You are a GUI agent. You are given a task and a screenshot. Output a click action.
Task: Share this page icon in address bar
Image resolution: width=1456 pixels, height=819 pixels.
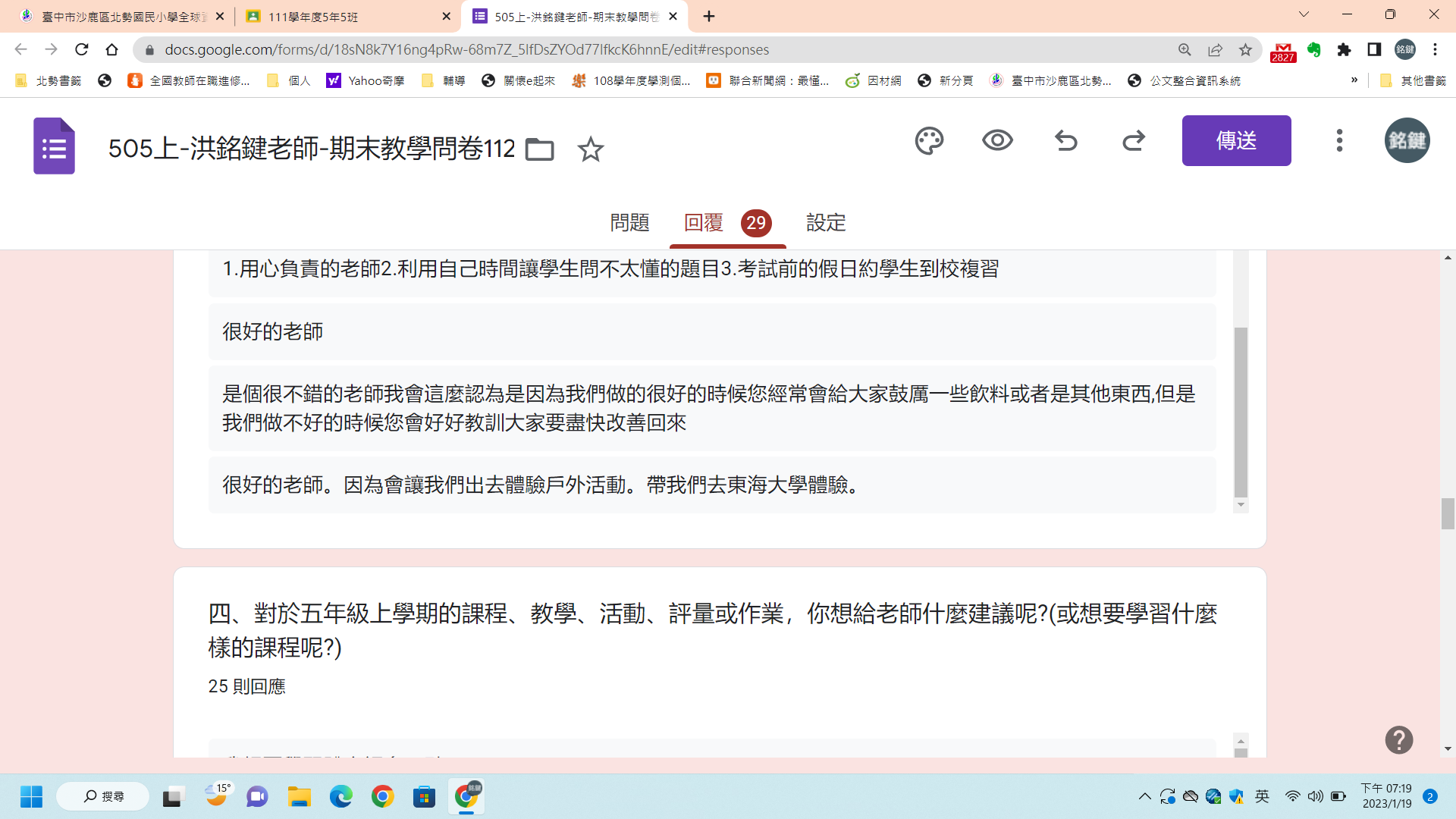coord(1215,49)
